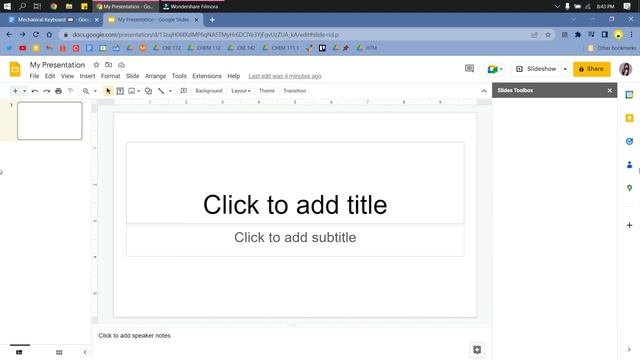Open a new browser tab
This screenshot has width=640, height=360.
click(212, 20)
